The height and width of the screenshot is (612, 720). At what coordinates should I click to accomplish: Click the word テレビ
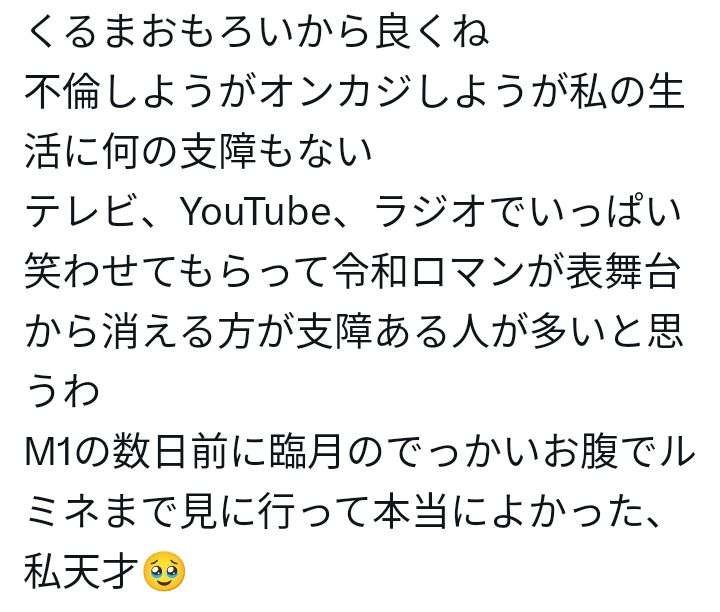click(x=82, y=212)
